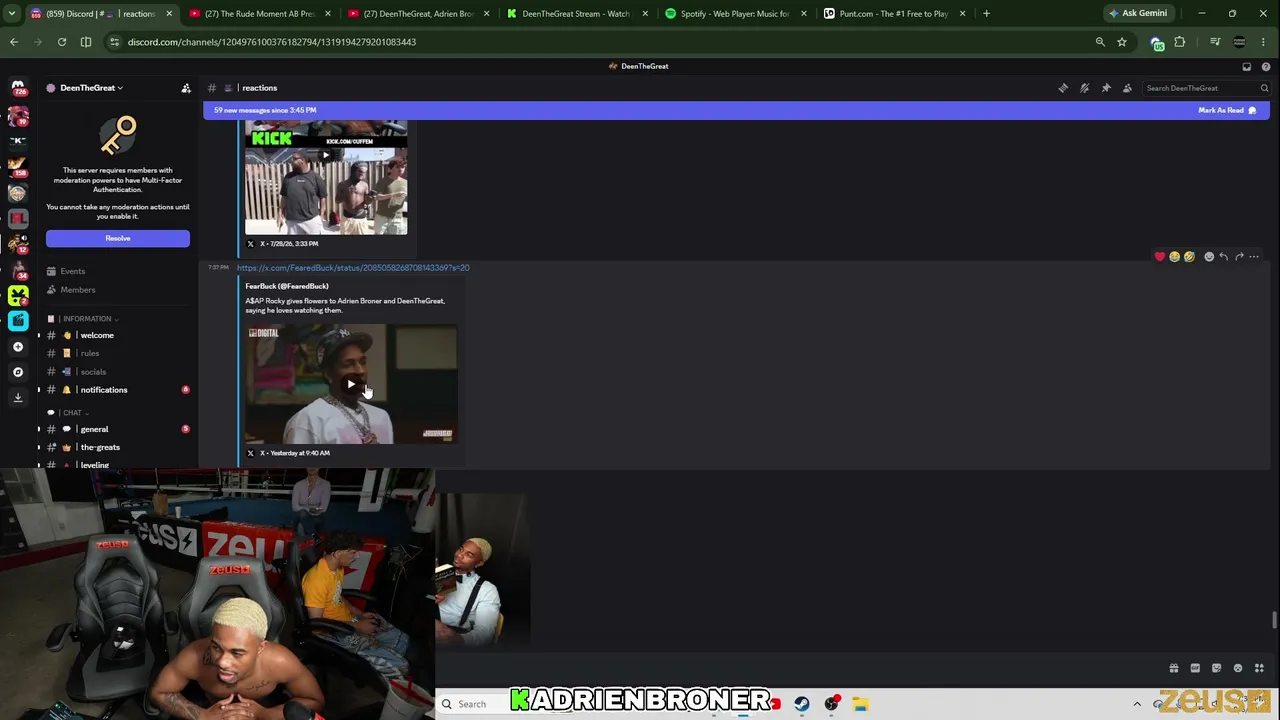The height and width of the screenshot is (720, 1280).
Task: Reload the Discord page
Action: 62,42
